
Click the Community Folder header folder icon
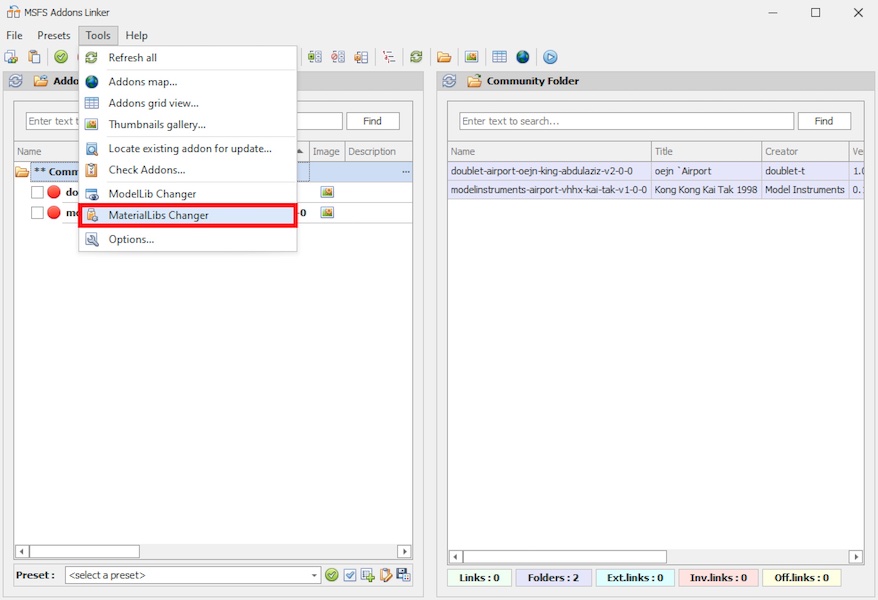point(474,81)
